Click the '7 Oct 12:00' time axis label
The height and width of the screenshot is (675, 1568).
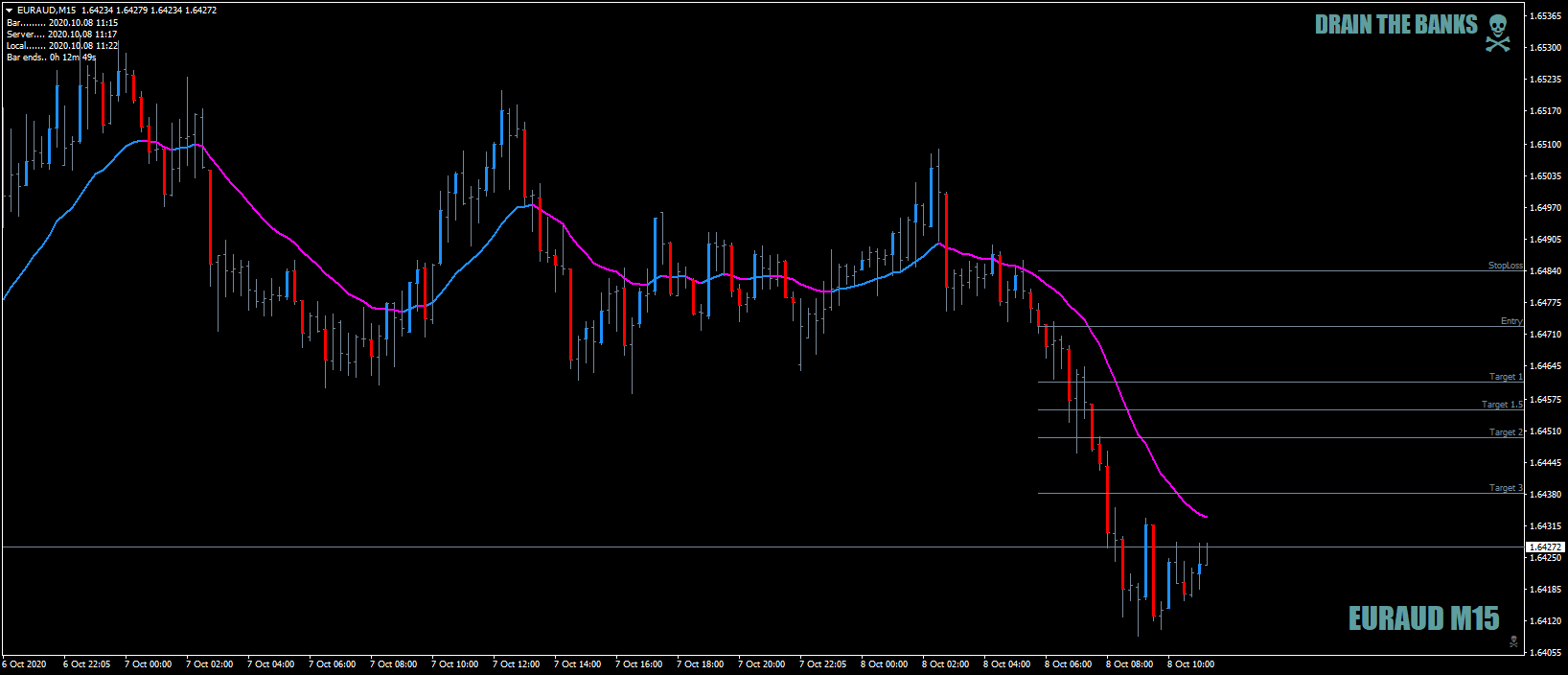[x=516, y=664]
